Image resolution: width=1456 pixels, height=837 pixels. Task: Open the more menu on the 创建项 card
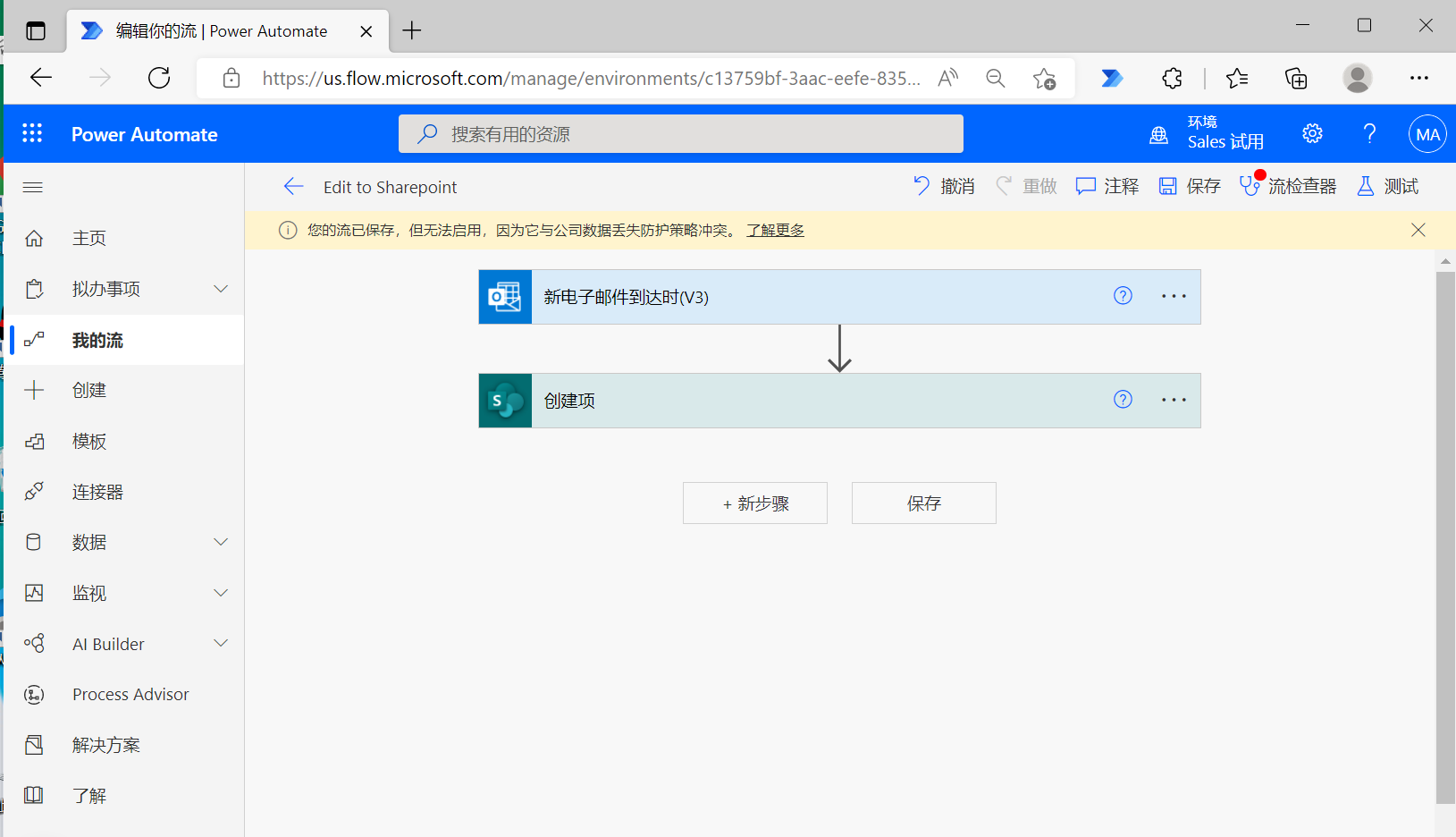tap(1174, 400)
